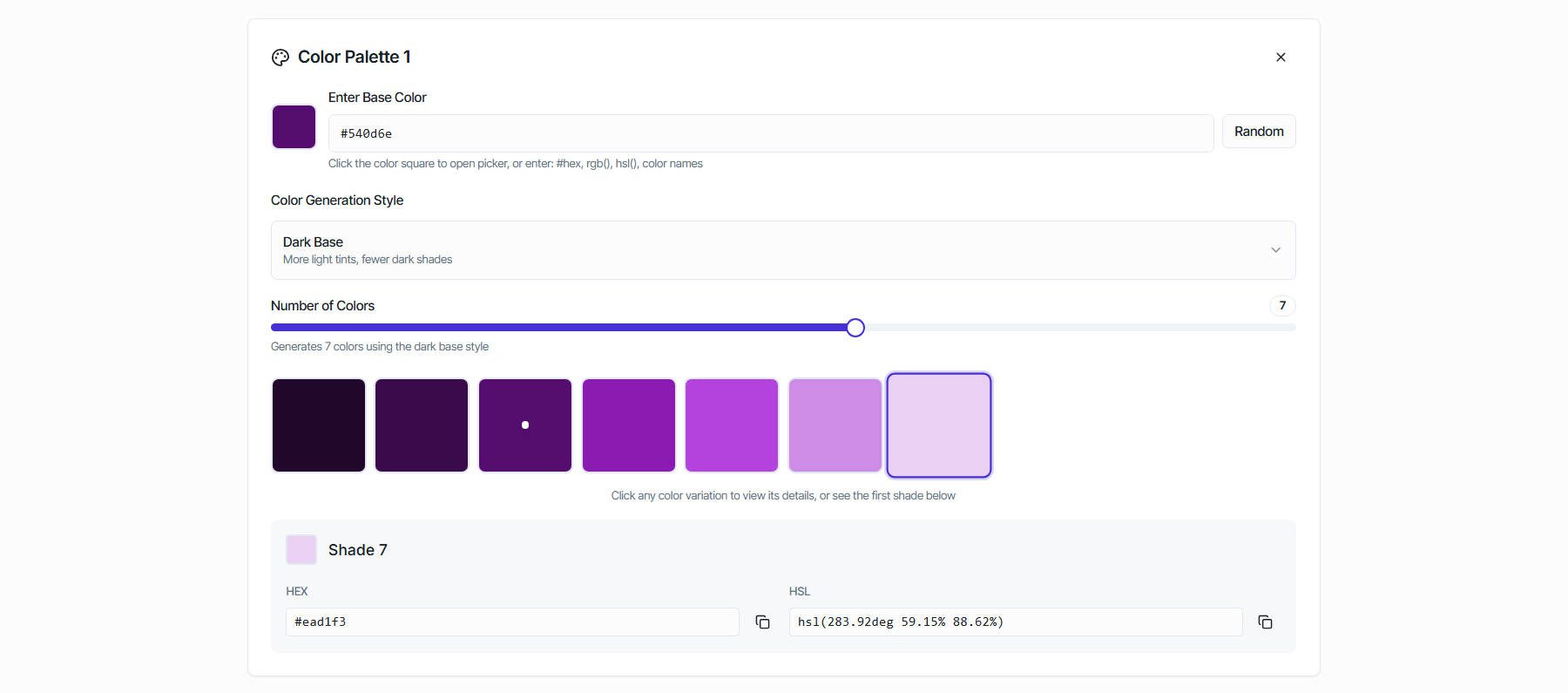Click the base color input showing #540d6e
1568x693 pixels.
click(x=771, y=133)
